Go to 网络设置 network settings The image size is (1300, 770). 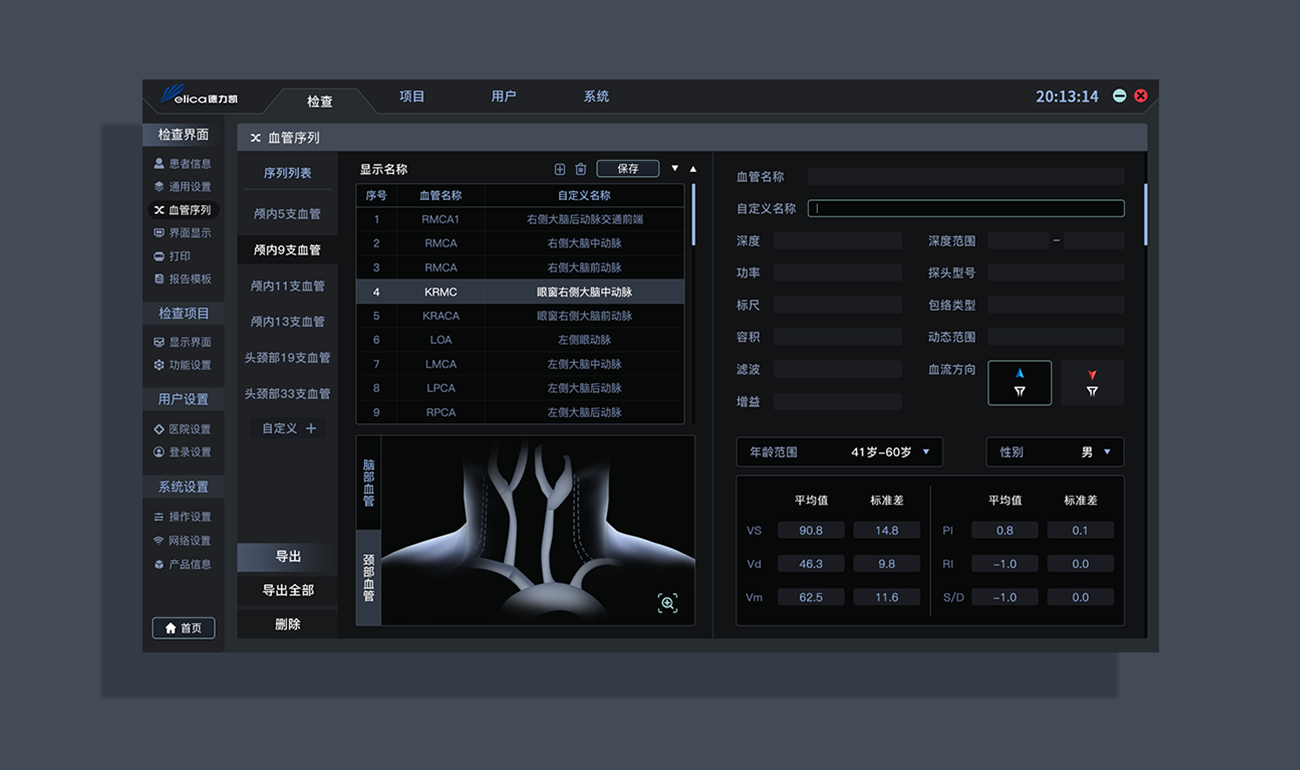pyautogui.click(x=182, y=540)
